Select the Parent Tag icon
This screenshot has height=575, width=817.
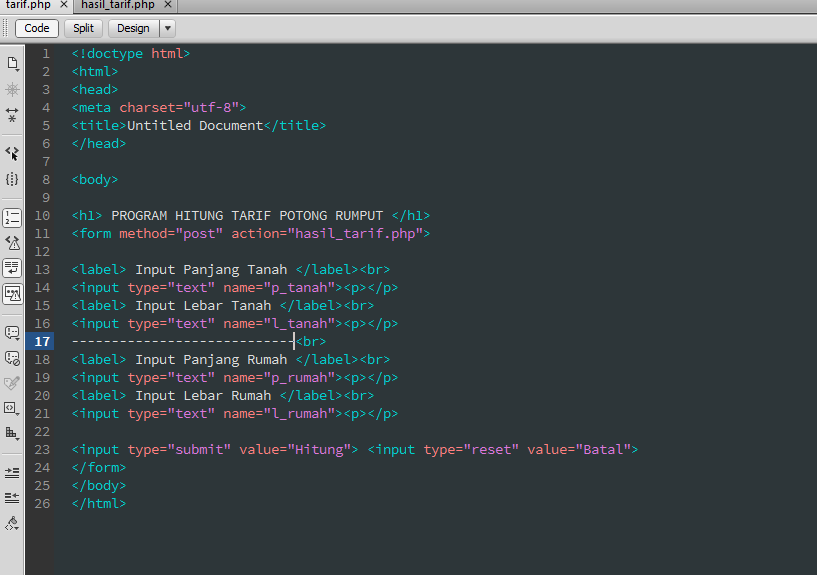(12, 153)
